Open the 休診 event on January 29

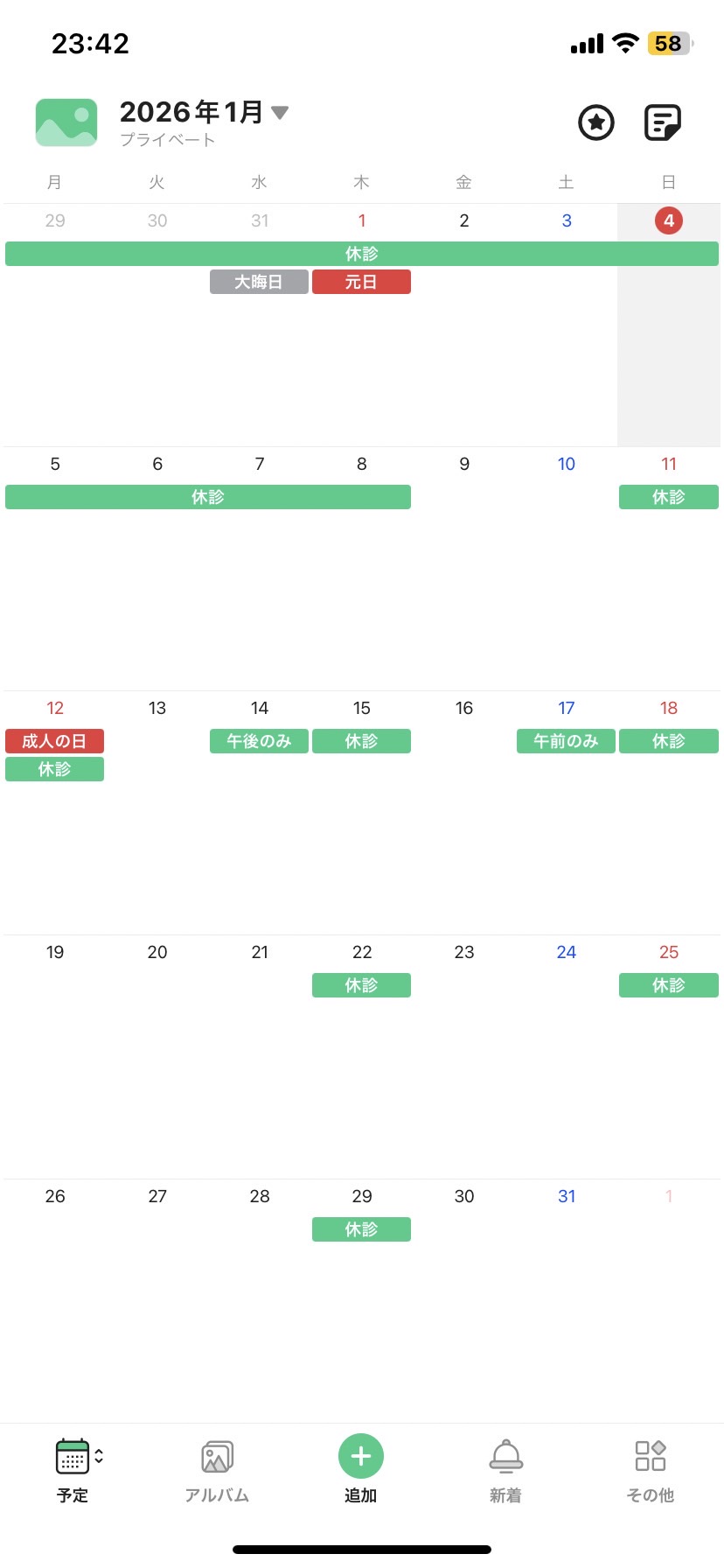point(361,1229)
